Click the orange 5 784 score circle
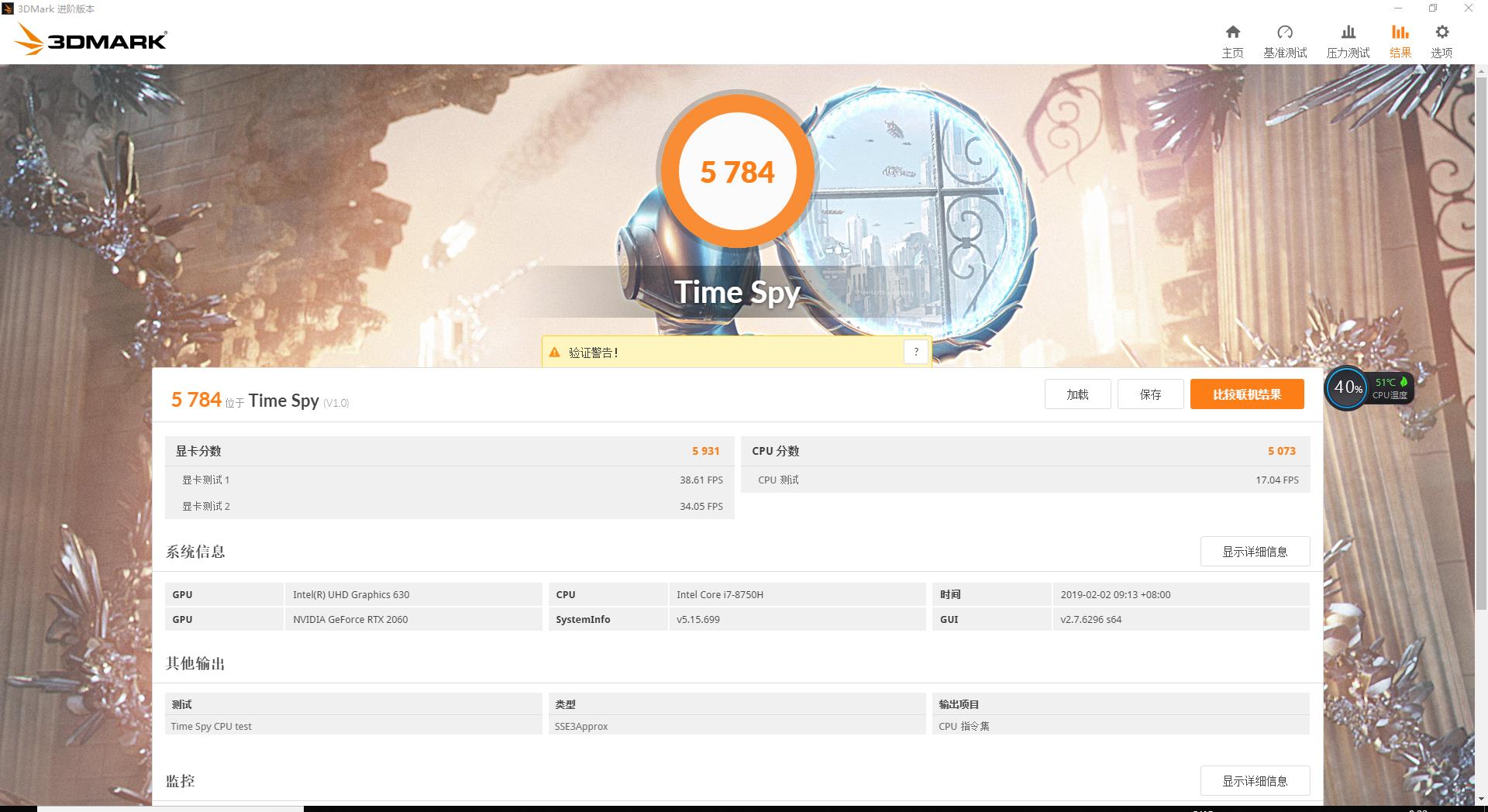Image resolution: width=1488 pixels, height=812 pixels. [737, 171]
